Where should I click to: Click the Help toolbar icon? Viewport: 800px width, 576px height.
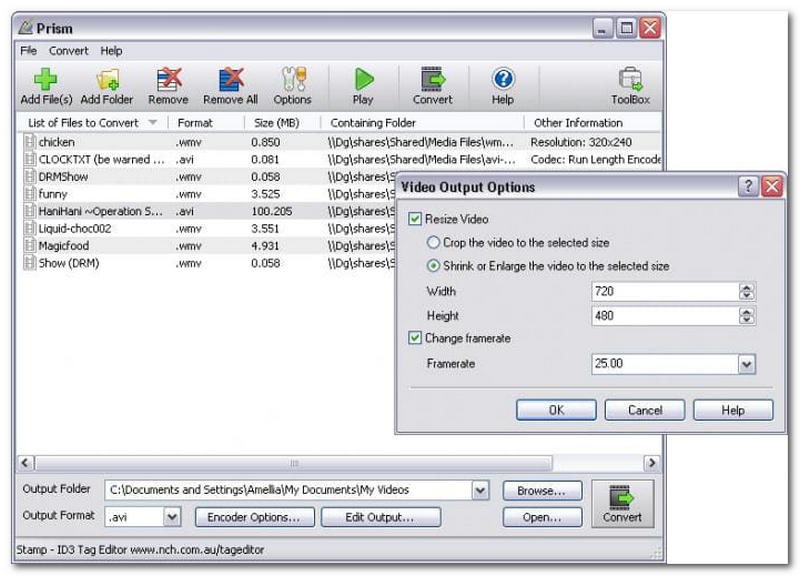503,80
